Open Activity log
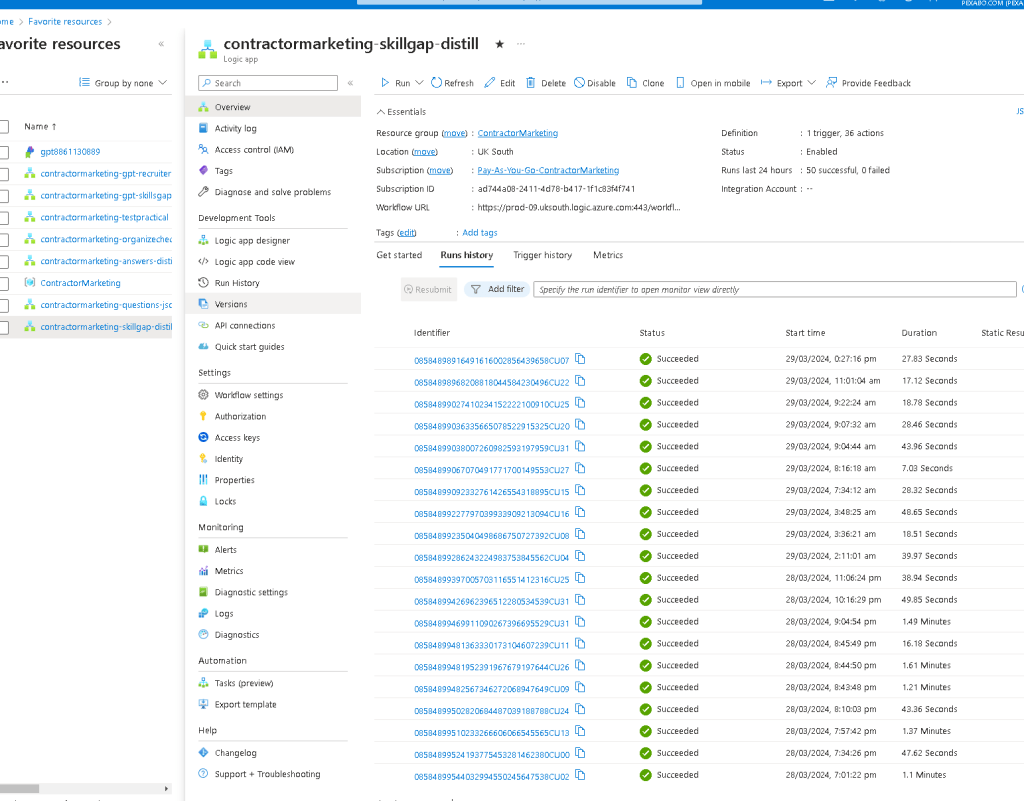The image size is (1024, 801). click(235, 129)
